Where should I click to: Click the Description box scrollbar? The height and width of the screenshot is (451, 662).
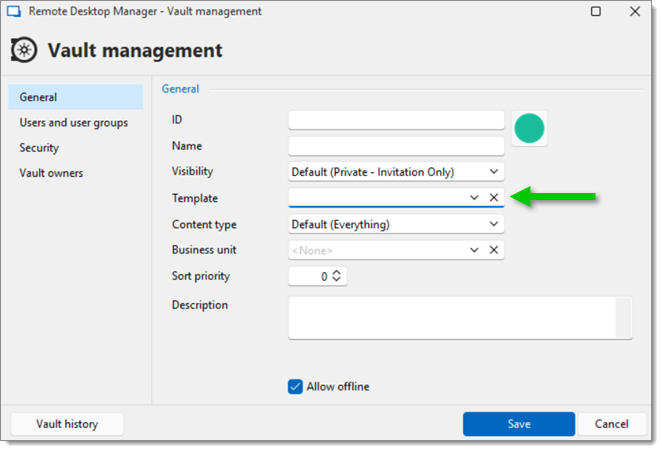(623, 318)
